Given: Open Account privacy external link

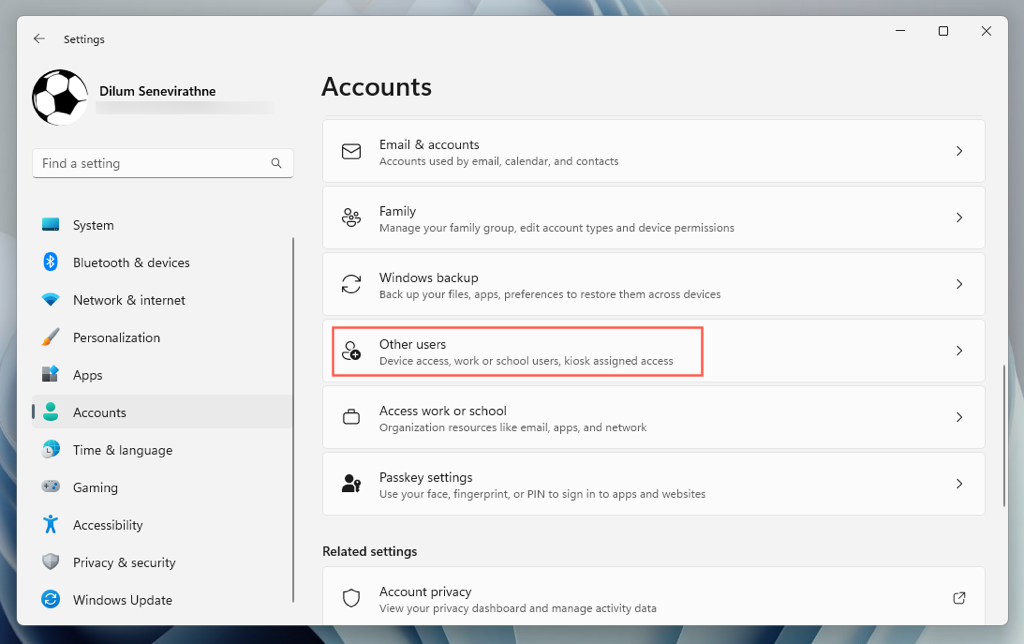Looking at the screenshot, I should [959, 598].
